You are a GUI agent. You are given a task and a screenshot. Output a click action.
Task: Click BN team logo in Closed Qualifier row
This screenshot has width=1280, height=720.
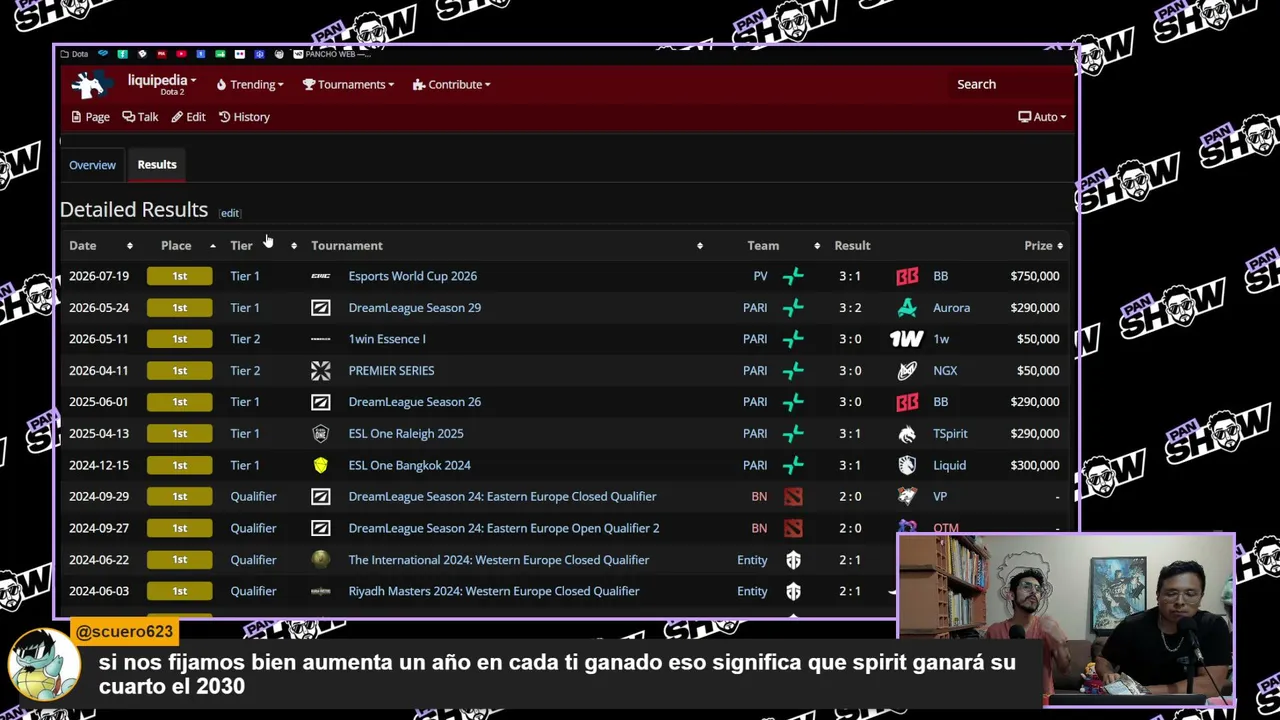(793, 497)
